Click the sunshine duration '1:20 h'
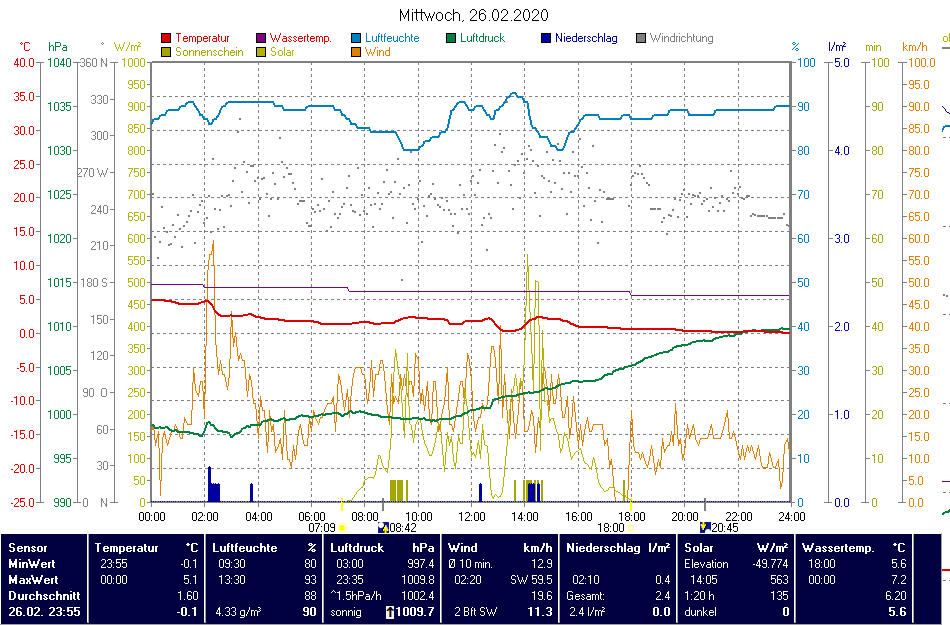Viewport: 950px width, 625px height. [700, 596]
